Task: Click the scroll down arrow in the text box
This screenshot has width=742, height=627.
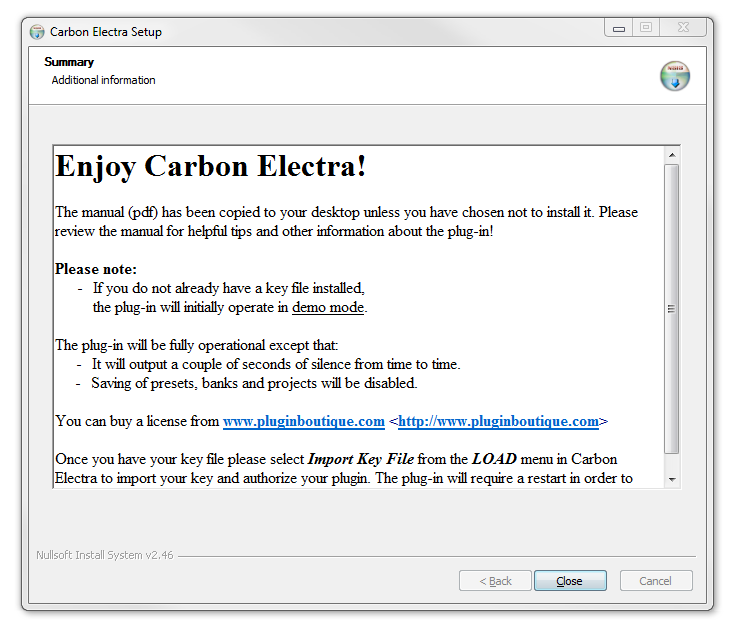Action: (x=671, y=480)
